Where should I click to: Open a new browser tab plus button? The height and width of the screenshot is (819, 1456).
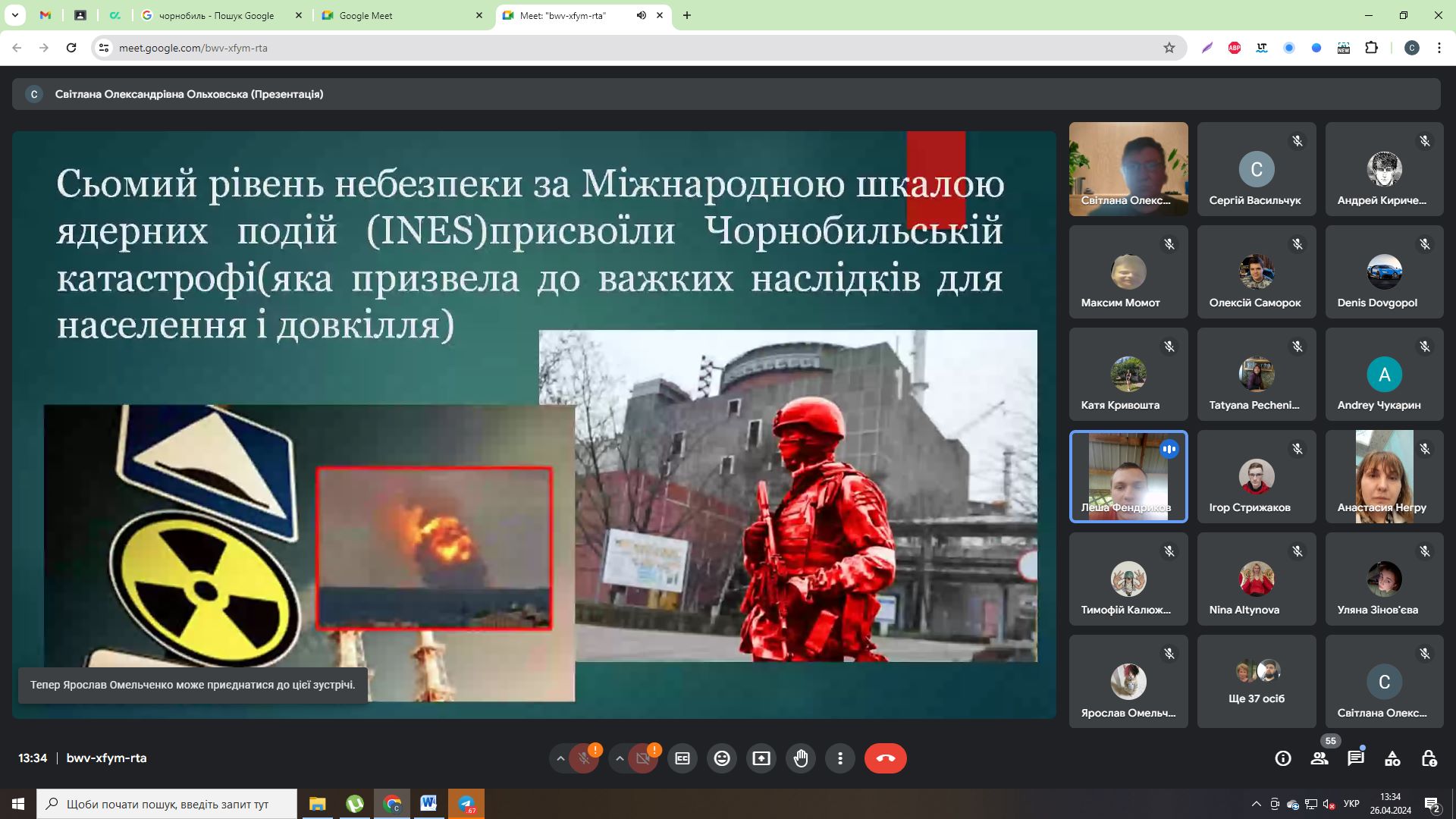[687, 15]
